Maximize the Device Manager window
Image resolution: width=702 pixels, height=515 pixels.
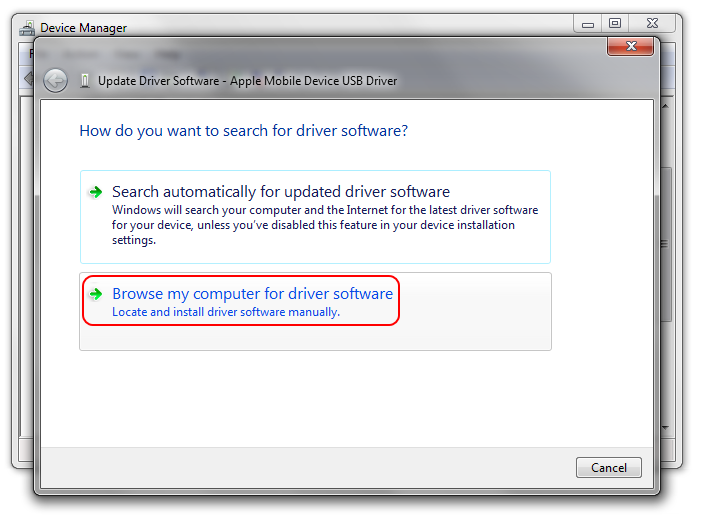click(614, 23)
